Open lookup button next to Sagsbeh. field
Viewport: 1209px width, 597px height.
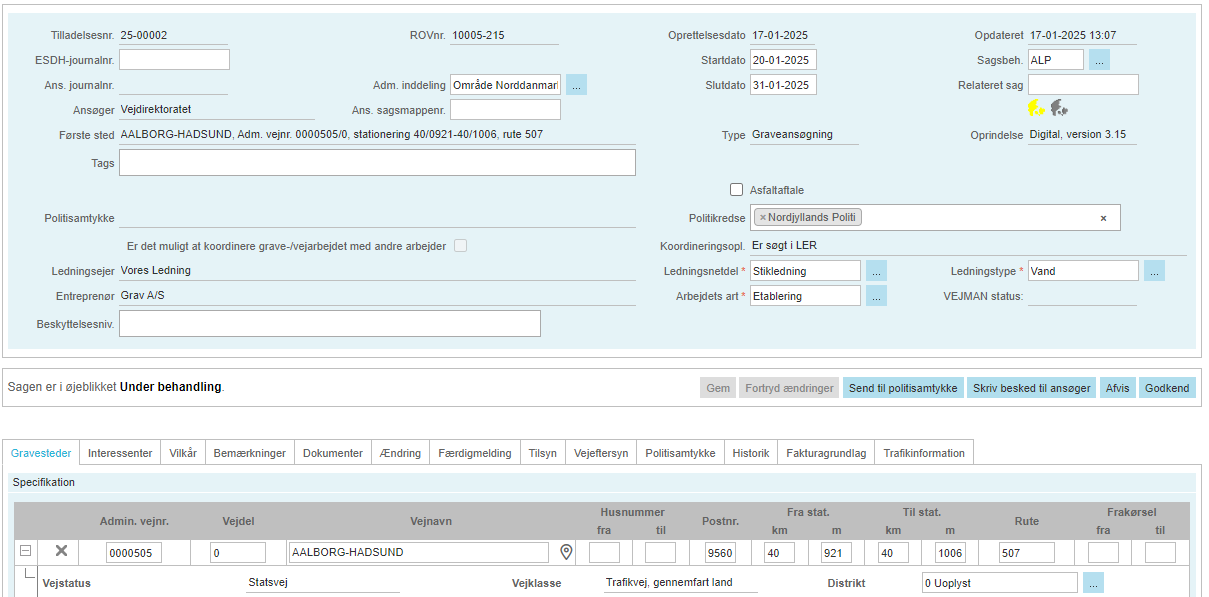pyautogui.click(x=1099, y=60)
